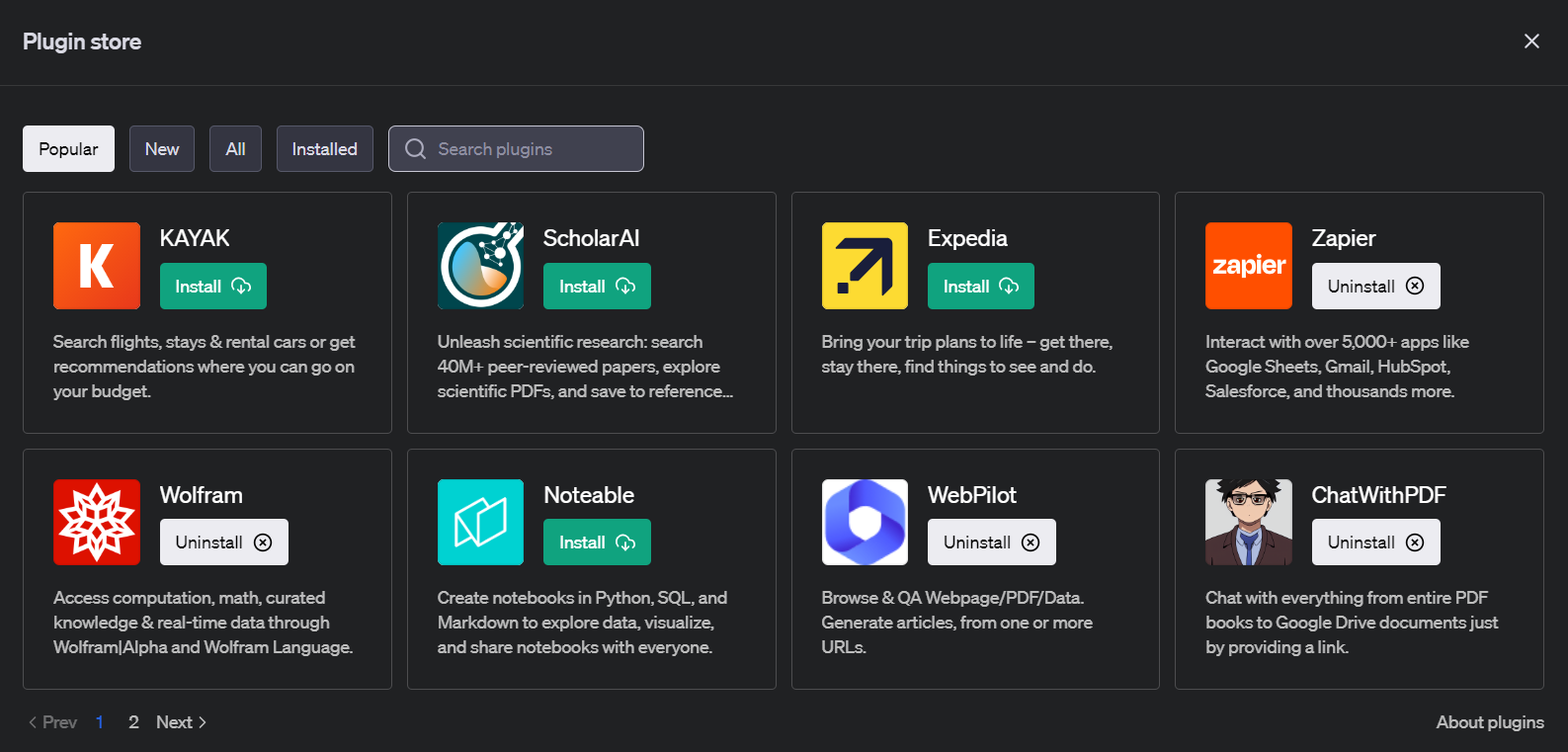Click the WebPilot plugin logo
The height and width of the screenshot is (752, 1568).
click(865, 522)
